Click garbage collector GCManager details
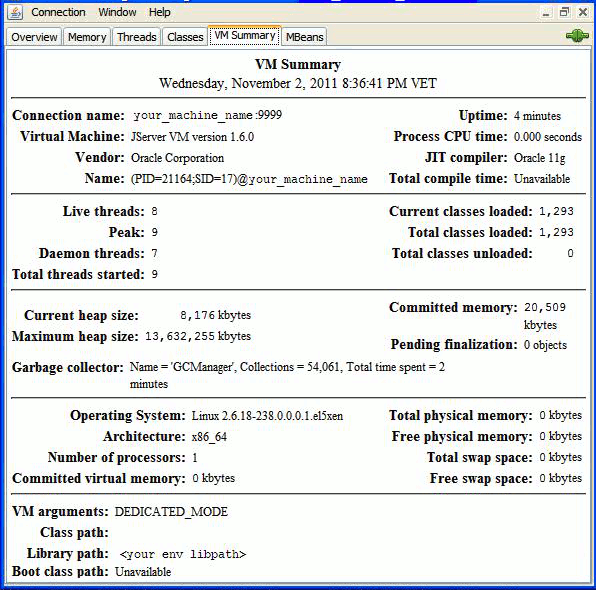The height and width of the screenshot is (590, 596). coord(287,375)
